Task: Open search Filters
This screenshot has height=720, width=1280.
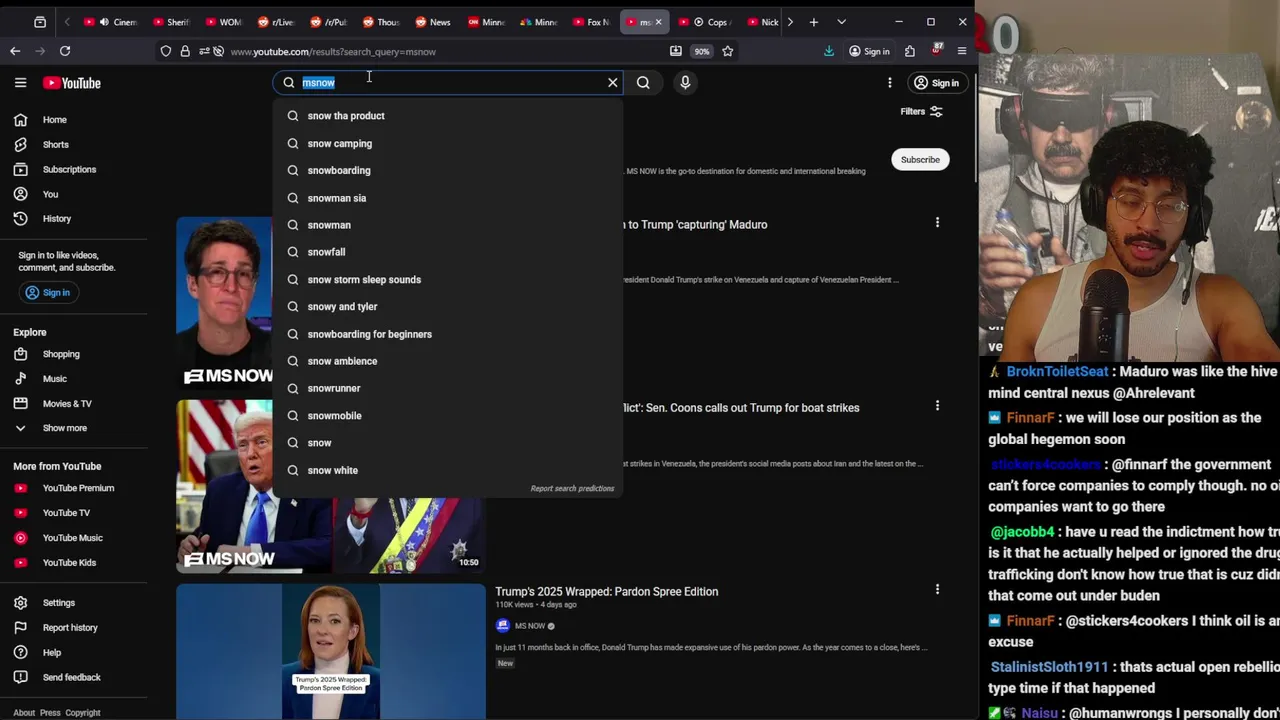Action: 921,111
